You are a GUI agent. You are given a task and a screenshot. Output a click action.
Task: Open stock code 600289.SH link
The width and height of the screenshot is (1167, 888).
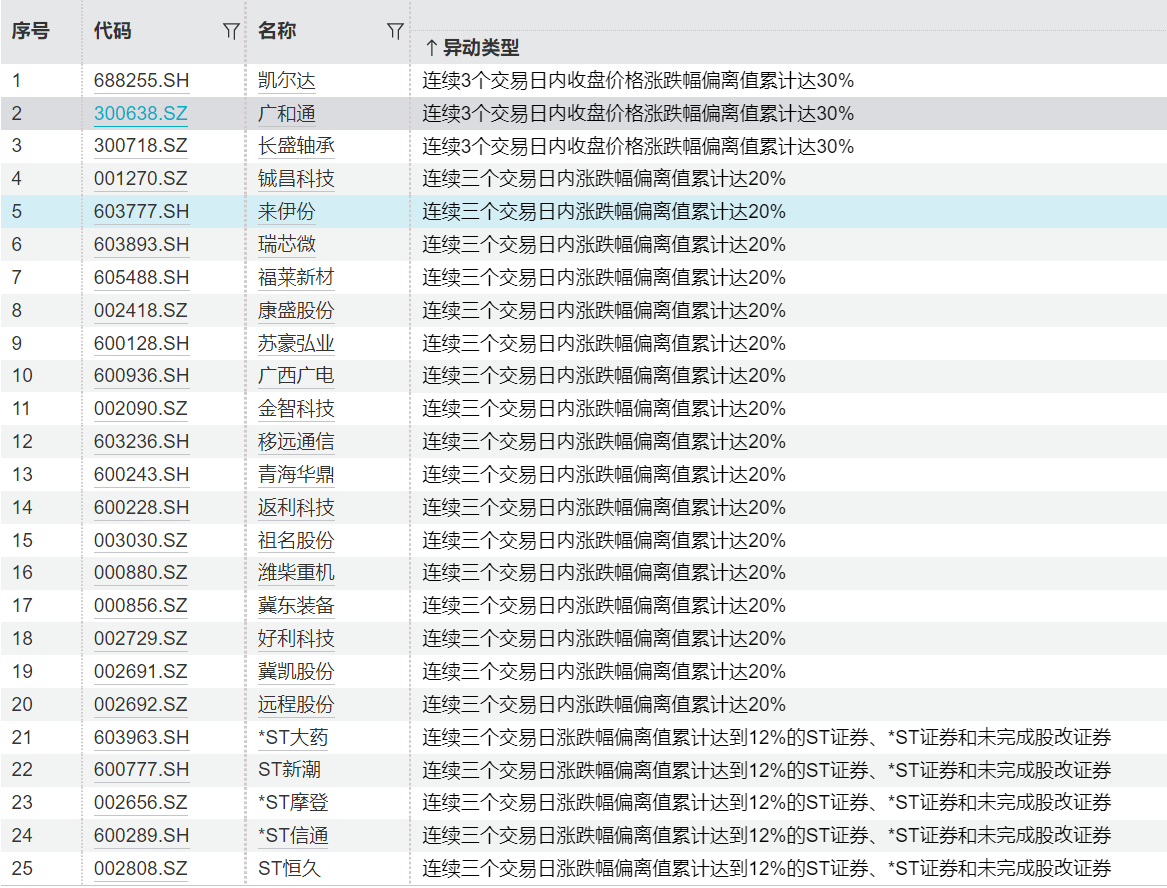(x=141, y=835)
